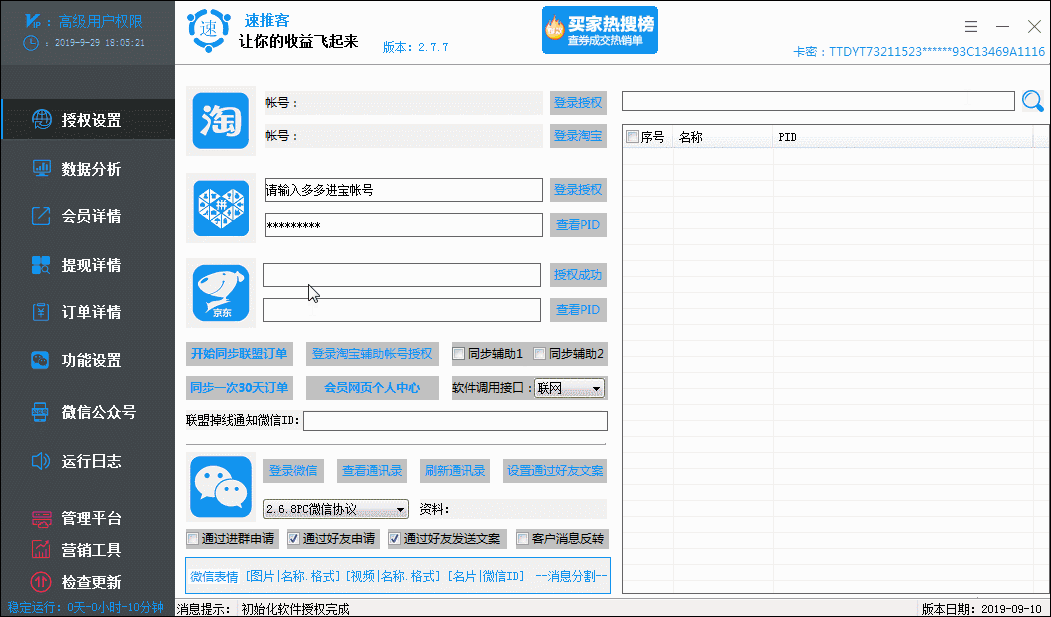Screen dimensions: 1051x617
Task: Click 同步一次30天订单 button
Action: tap(239, 387)
